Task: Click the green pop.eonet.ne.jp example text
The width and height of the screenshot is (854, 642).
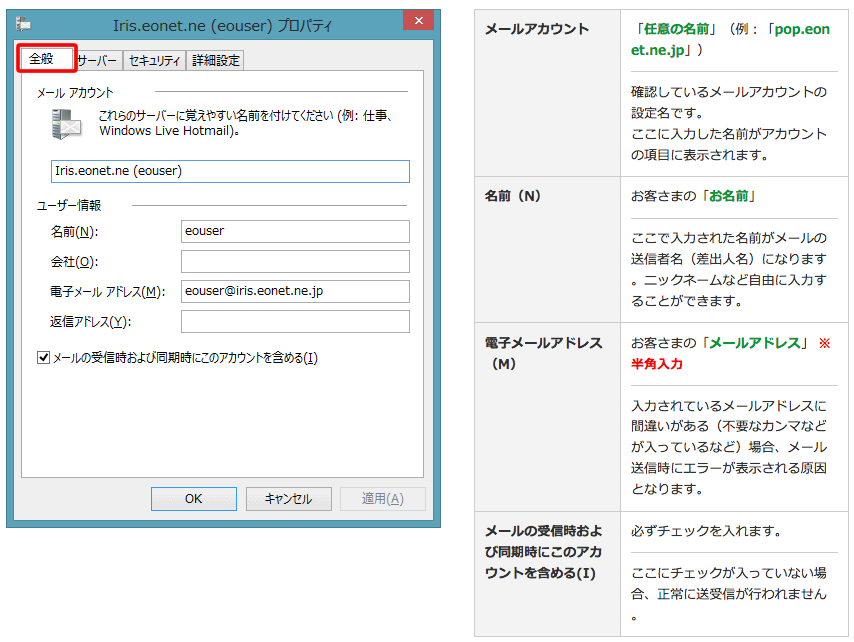Action: [x=730, y=40]
